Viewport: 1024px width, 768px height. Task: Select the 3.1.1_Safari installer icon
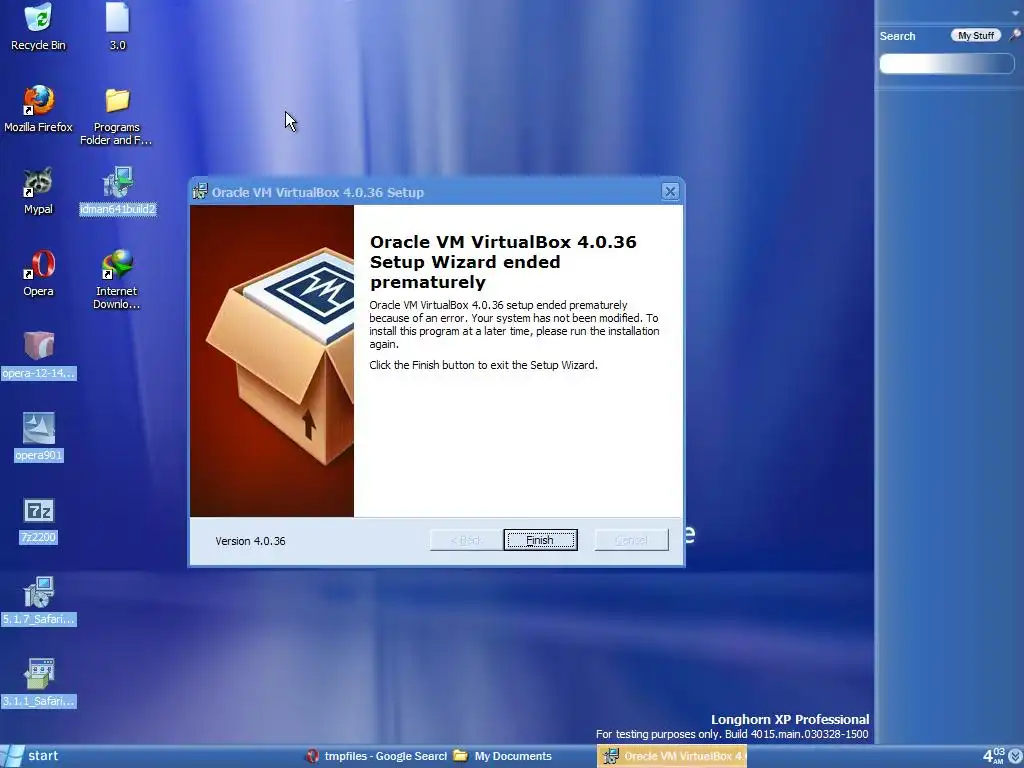pos(38,683)
